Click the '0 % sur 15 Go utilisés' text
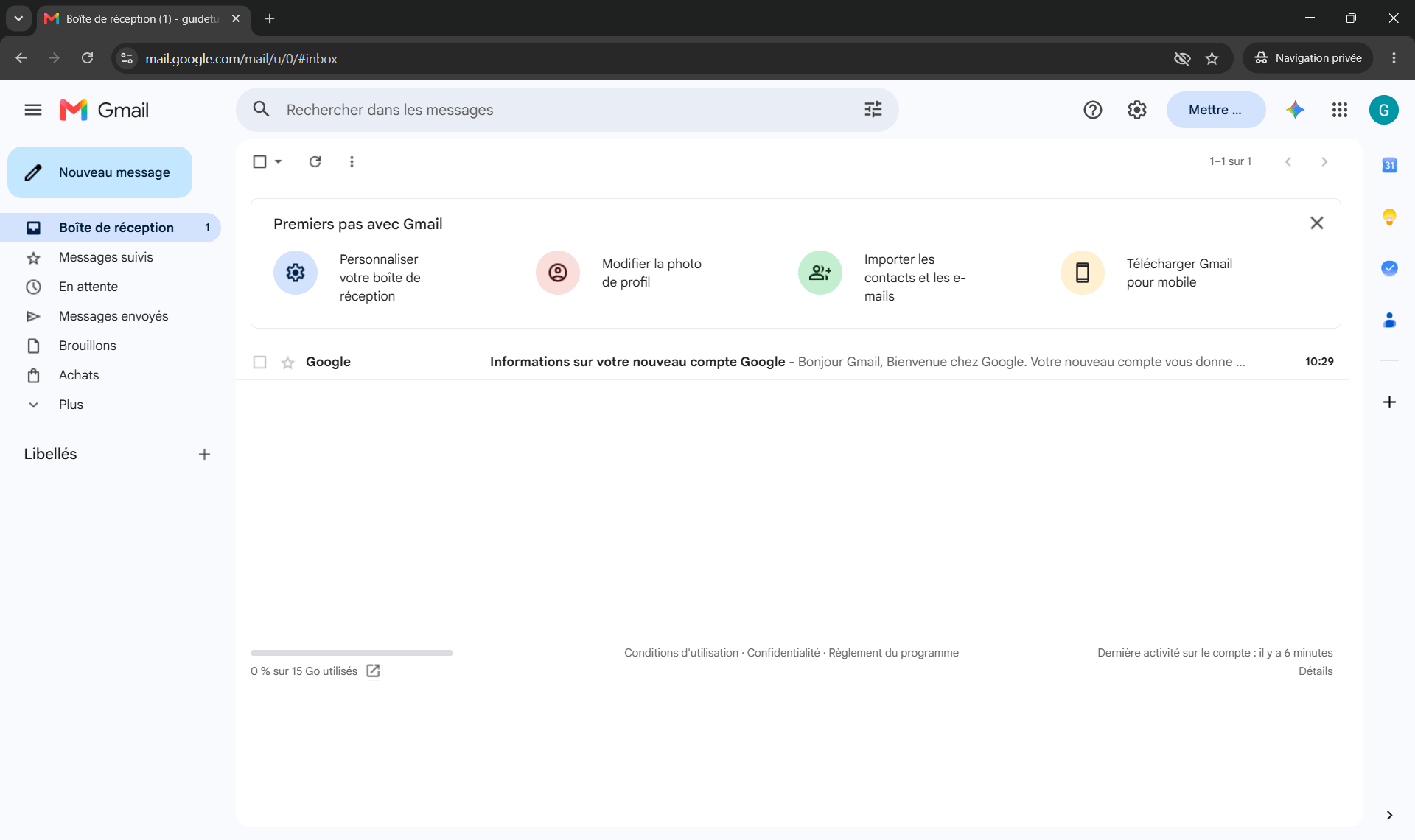1415x840 pixels. (x=304, y=671)
